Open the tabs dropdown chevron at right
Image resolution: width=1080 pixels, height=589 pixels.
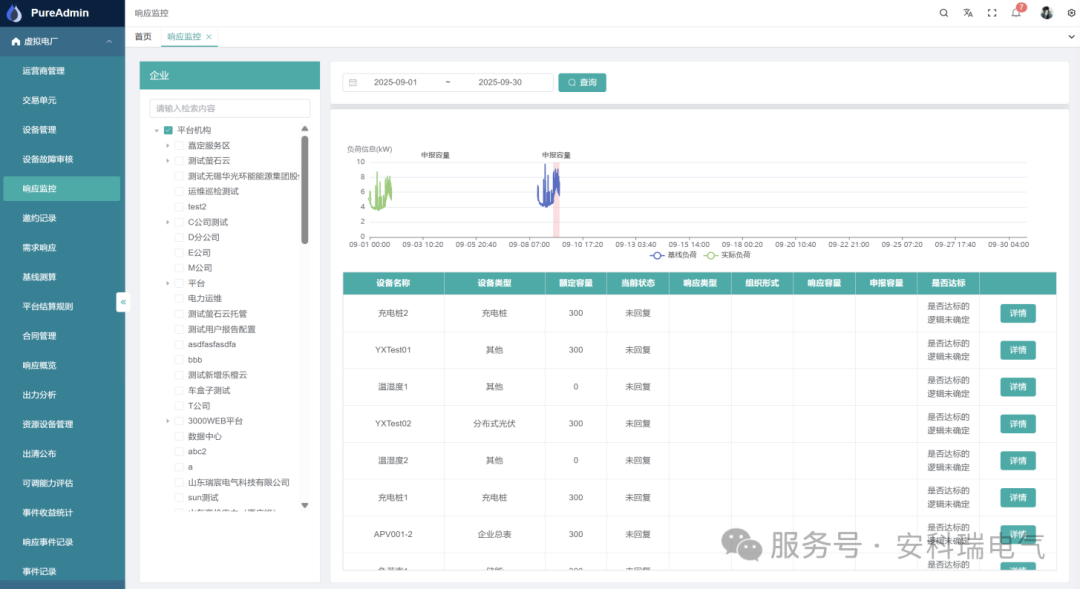[x=1070, y=37]
